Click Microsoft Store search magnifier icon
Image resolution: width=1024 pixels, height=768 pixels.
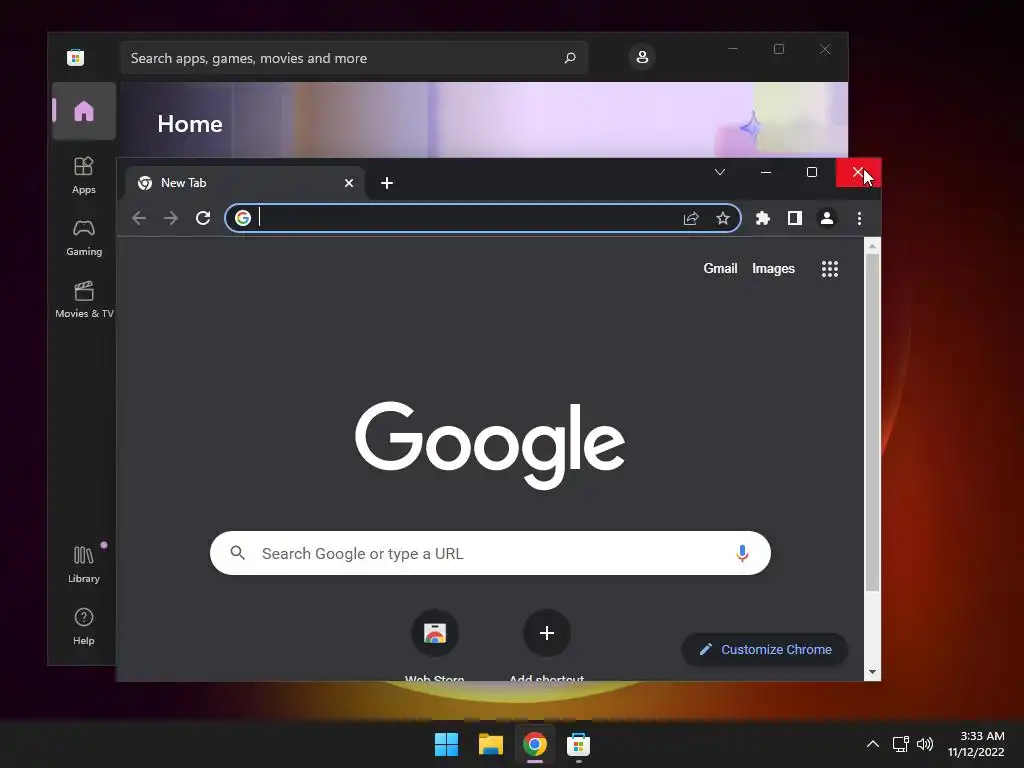point(569,58)
